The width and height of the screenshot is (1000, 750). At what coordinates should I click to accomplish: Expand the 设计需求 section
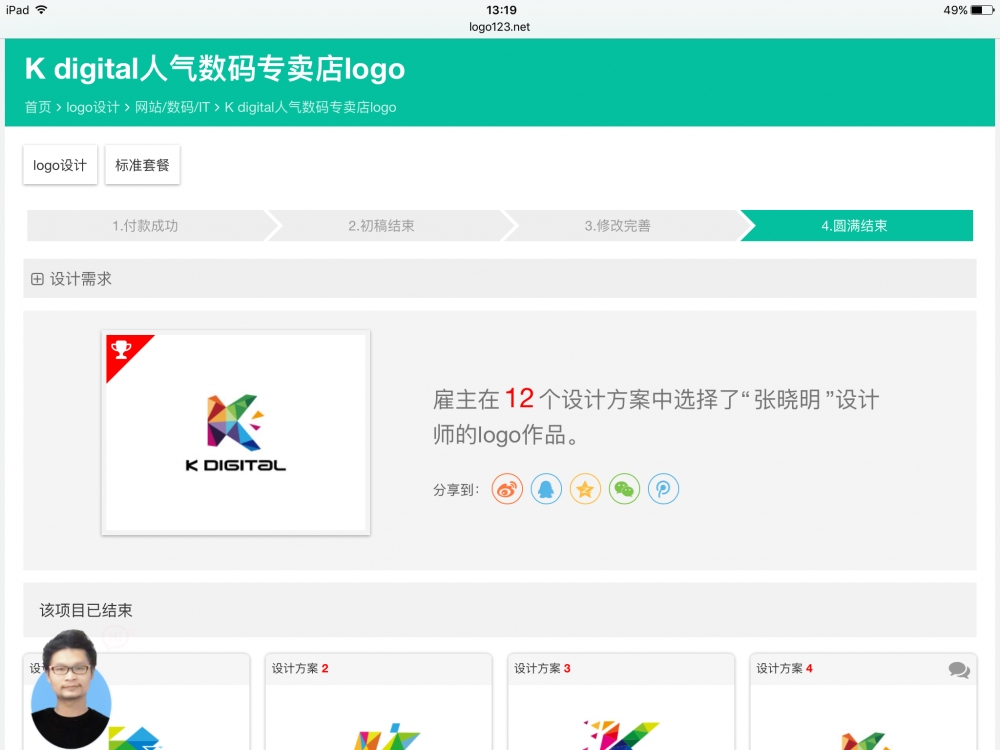tap(81, 279)
